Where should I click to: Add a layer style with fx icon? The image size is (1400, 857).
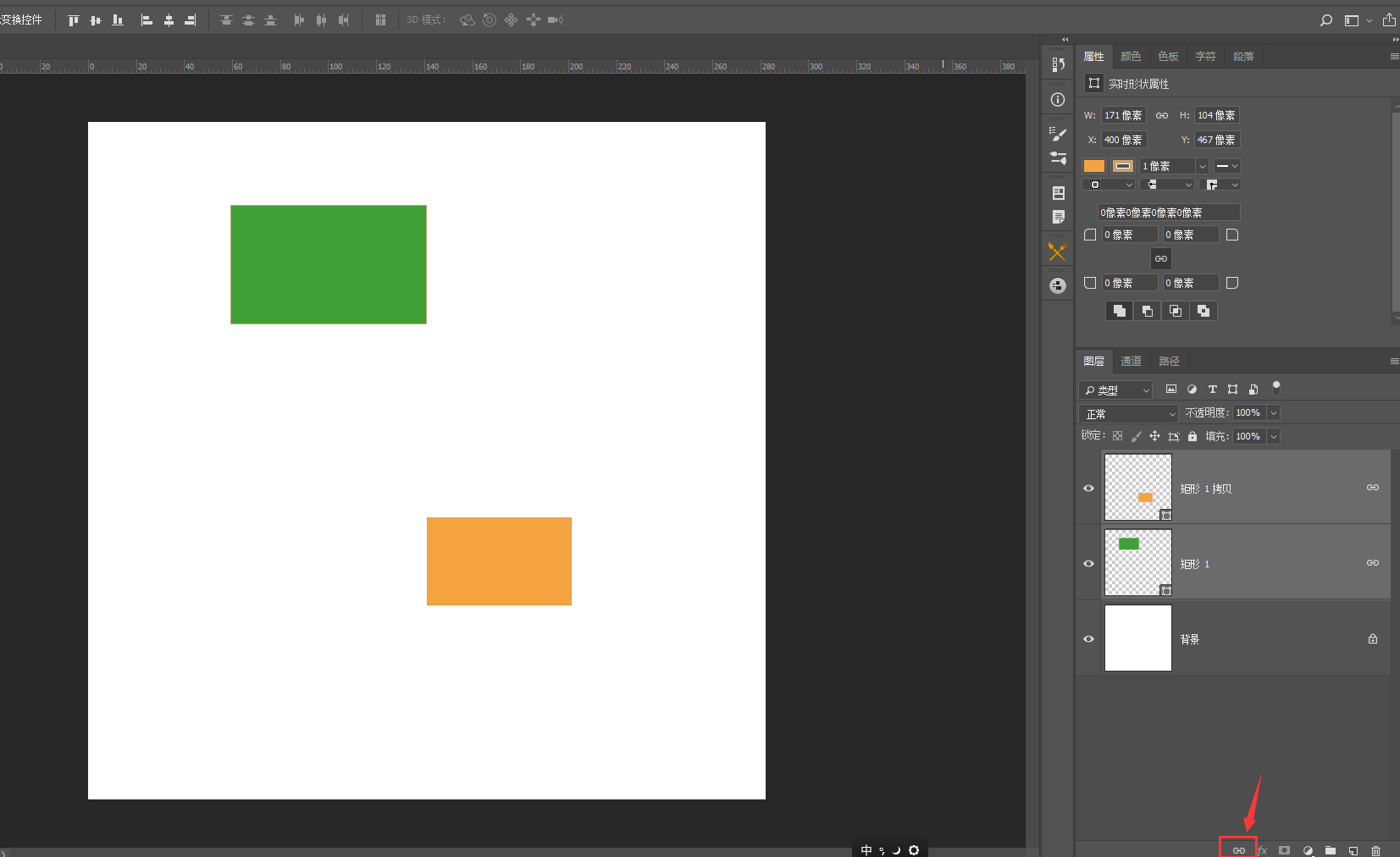[x=1262, y=850]
